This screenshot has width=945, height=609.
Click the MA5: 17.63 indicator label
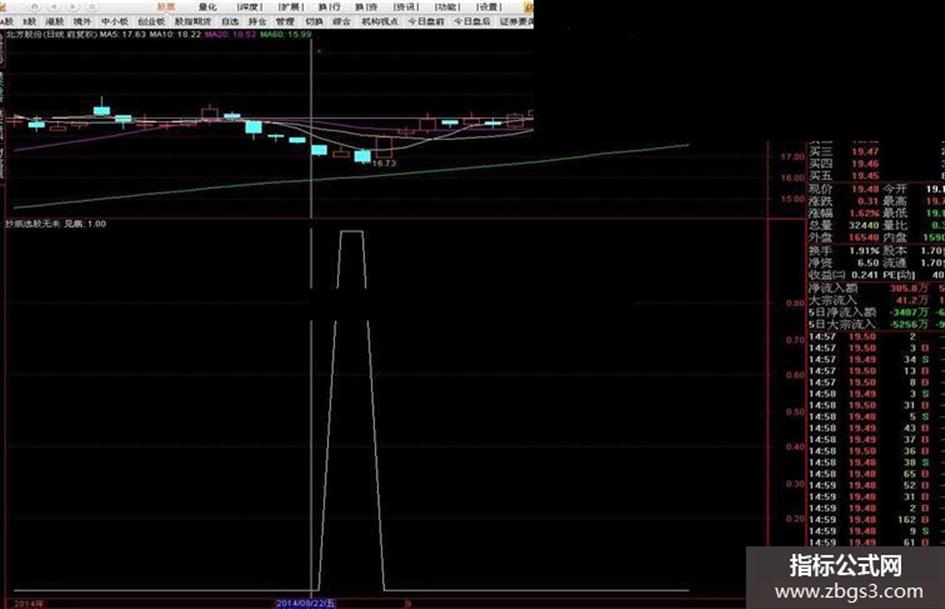point(123,34)
